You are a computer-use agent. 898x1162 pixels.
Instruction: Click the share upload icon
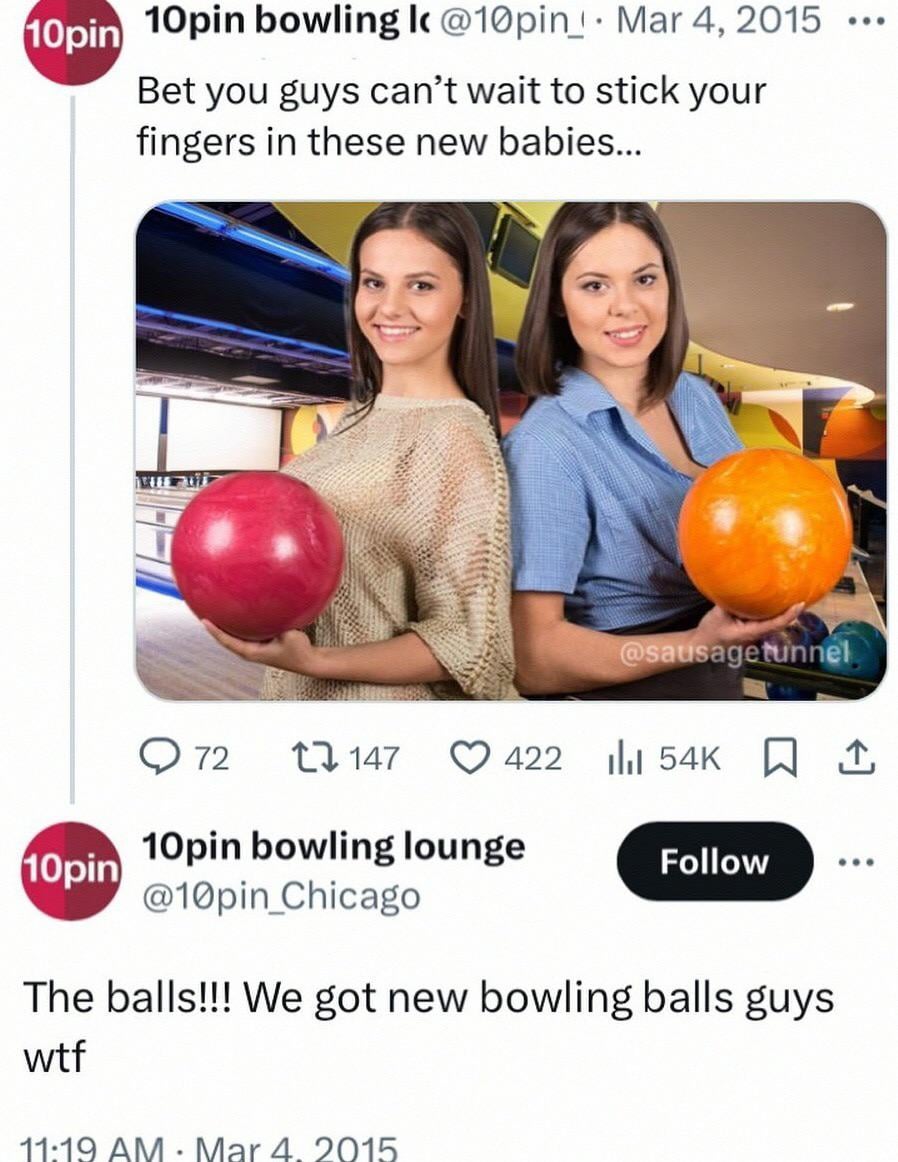(858, 759)
